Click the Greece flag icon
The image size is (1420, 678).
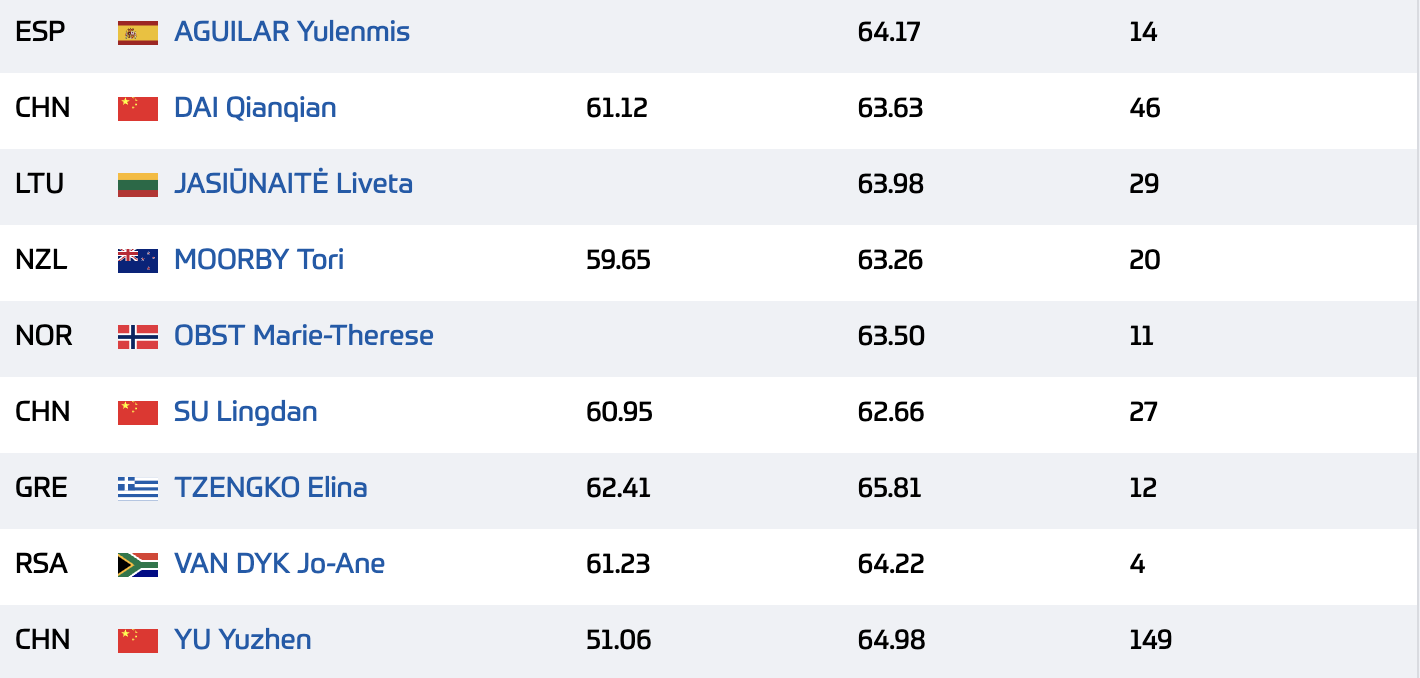(x=138, y=489)
